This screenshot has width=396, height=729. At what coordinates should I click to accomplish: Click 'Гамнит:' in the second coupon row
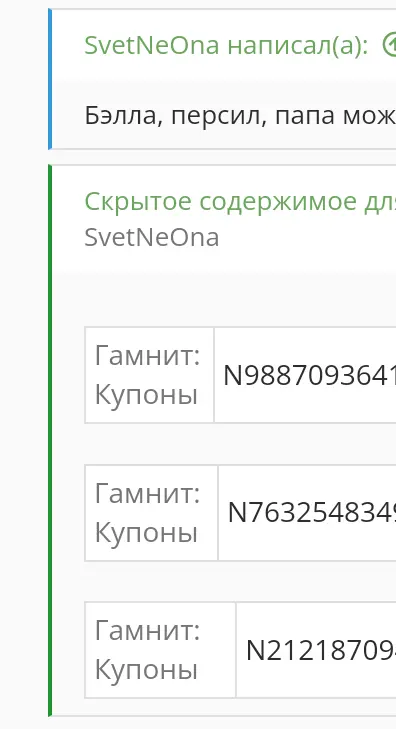147,493
